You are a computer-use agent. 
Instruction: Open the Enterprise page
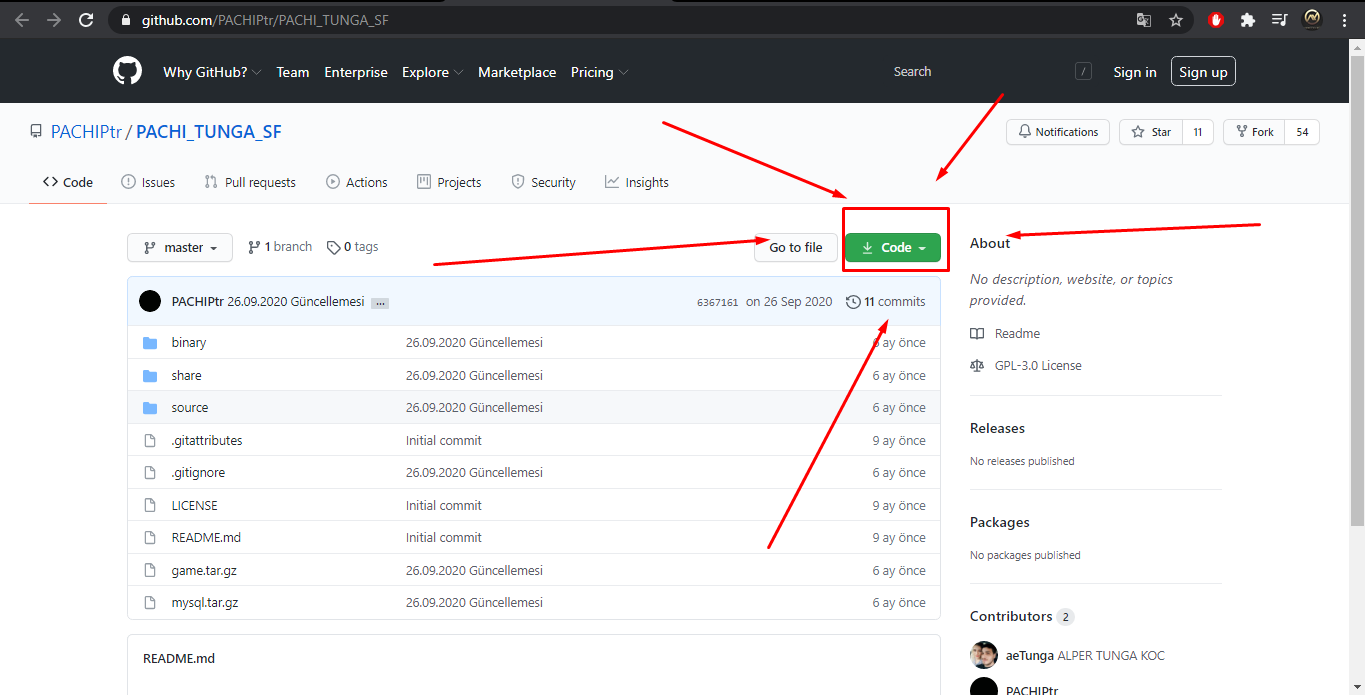(356, 72)
